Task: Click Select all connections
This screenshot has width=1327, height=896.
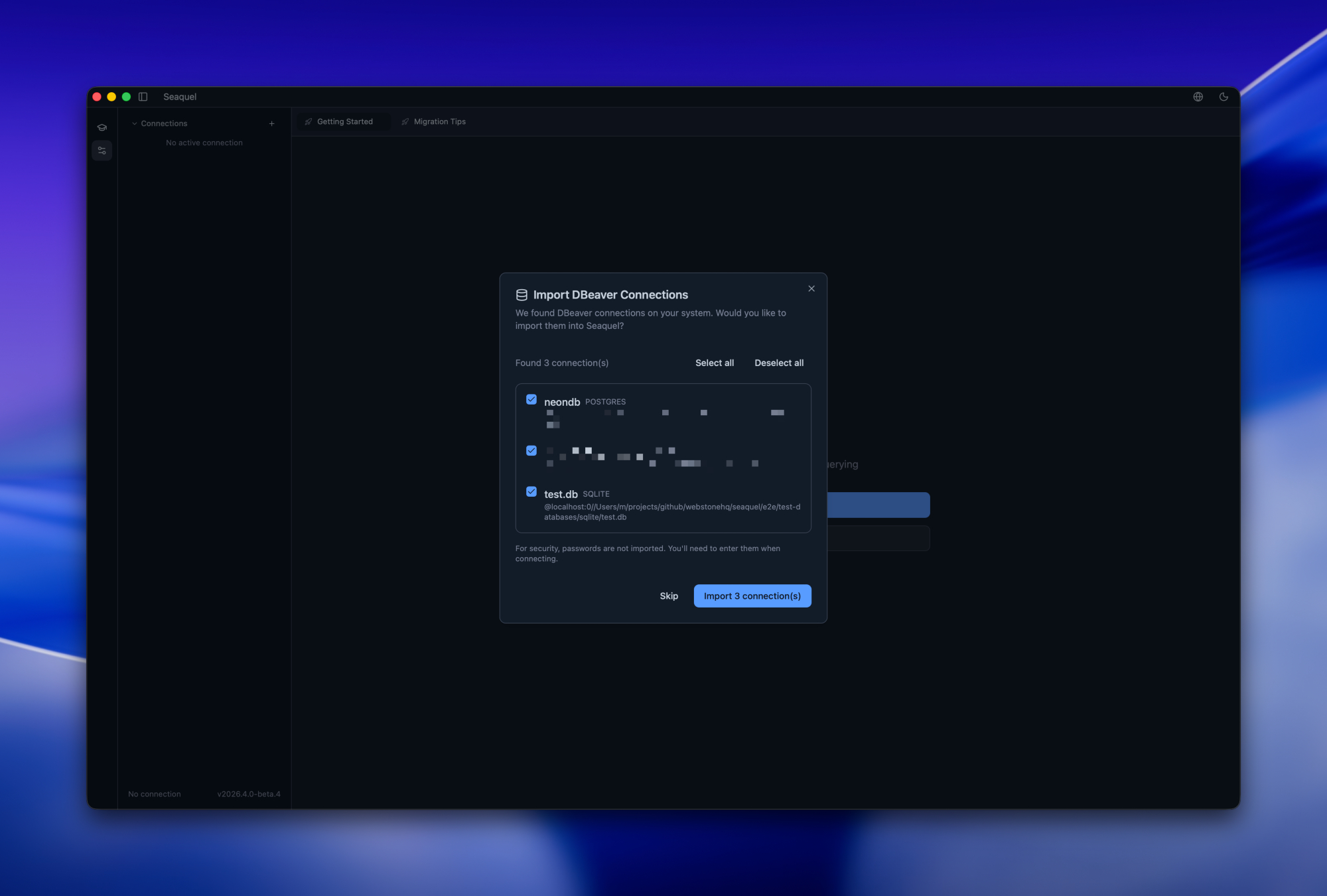Action: [714, 363]
